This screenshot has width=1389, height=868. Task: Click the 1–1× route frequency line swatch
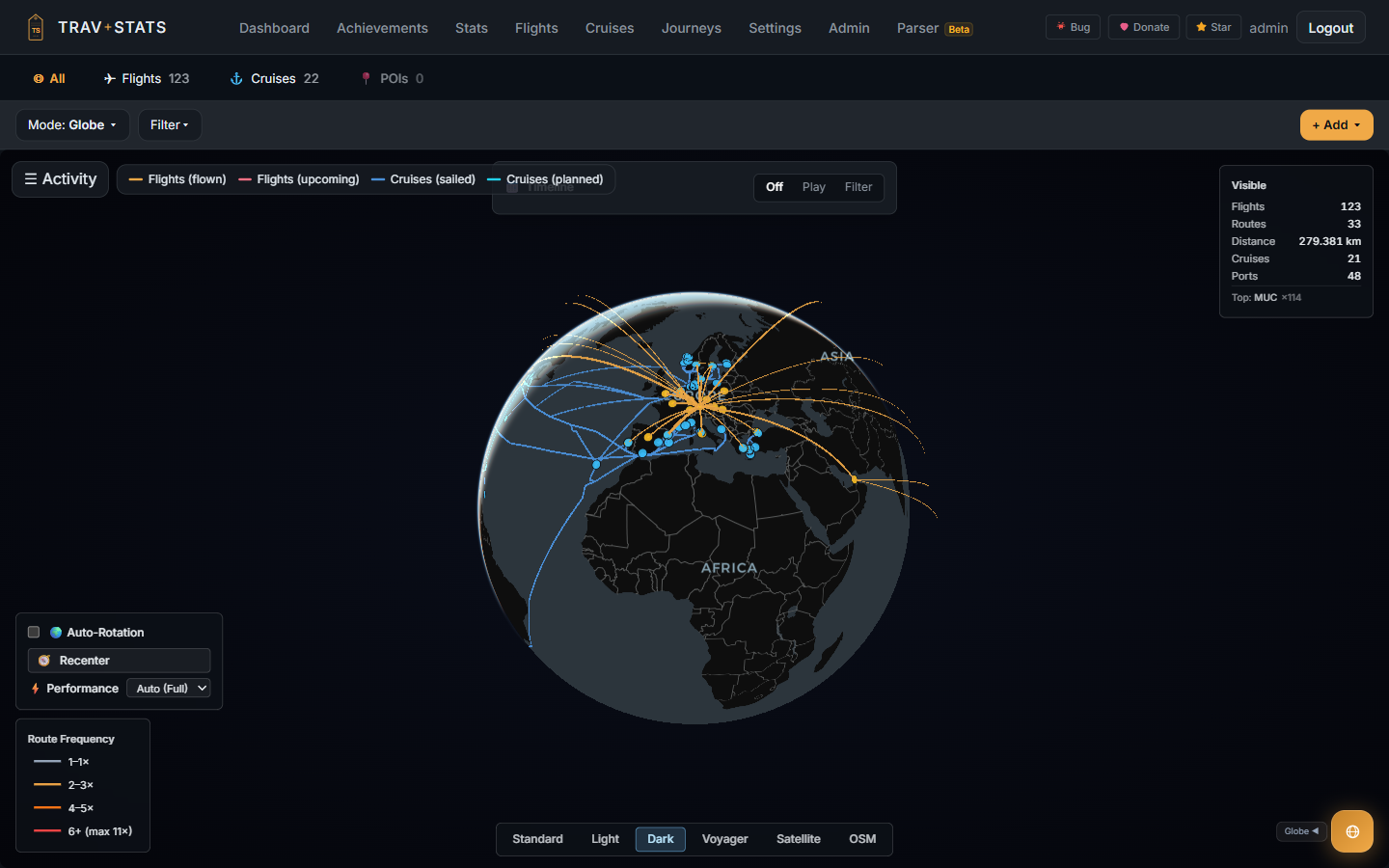pos(47,762)
